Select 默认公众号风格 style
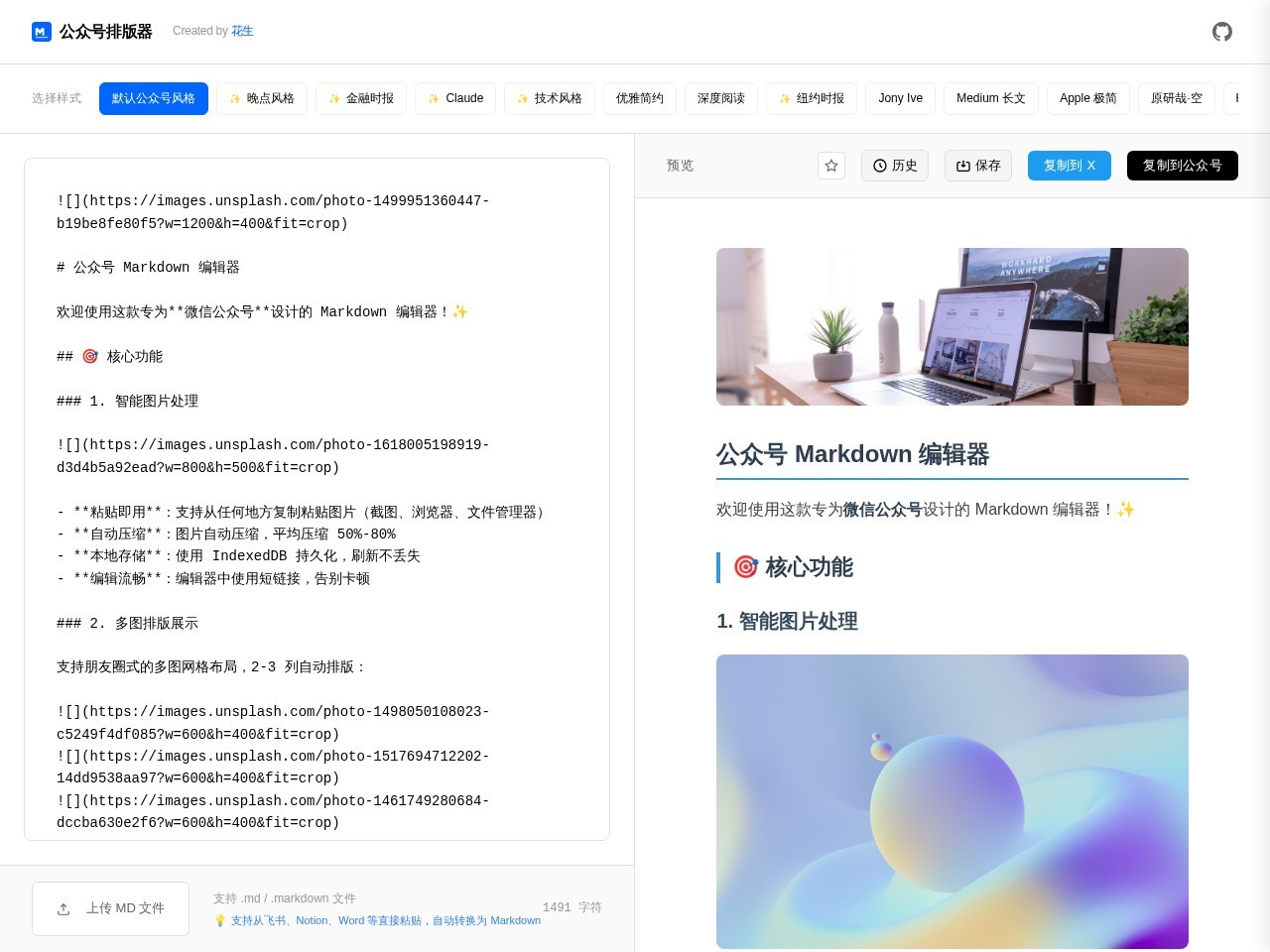Screen dimensions: 1270x952 tap(154, 98)
